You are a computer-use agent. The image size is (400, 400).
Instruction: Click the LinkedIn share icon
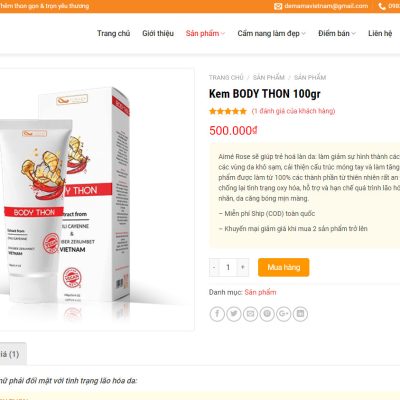300,314
